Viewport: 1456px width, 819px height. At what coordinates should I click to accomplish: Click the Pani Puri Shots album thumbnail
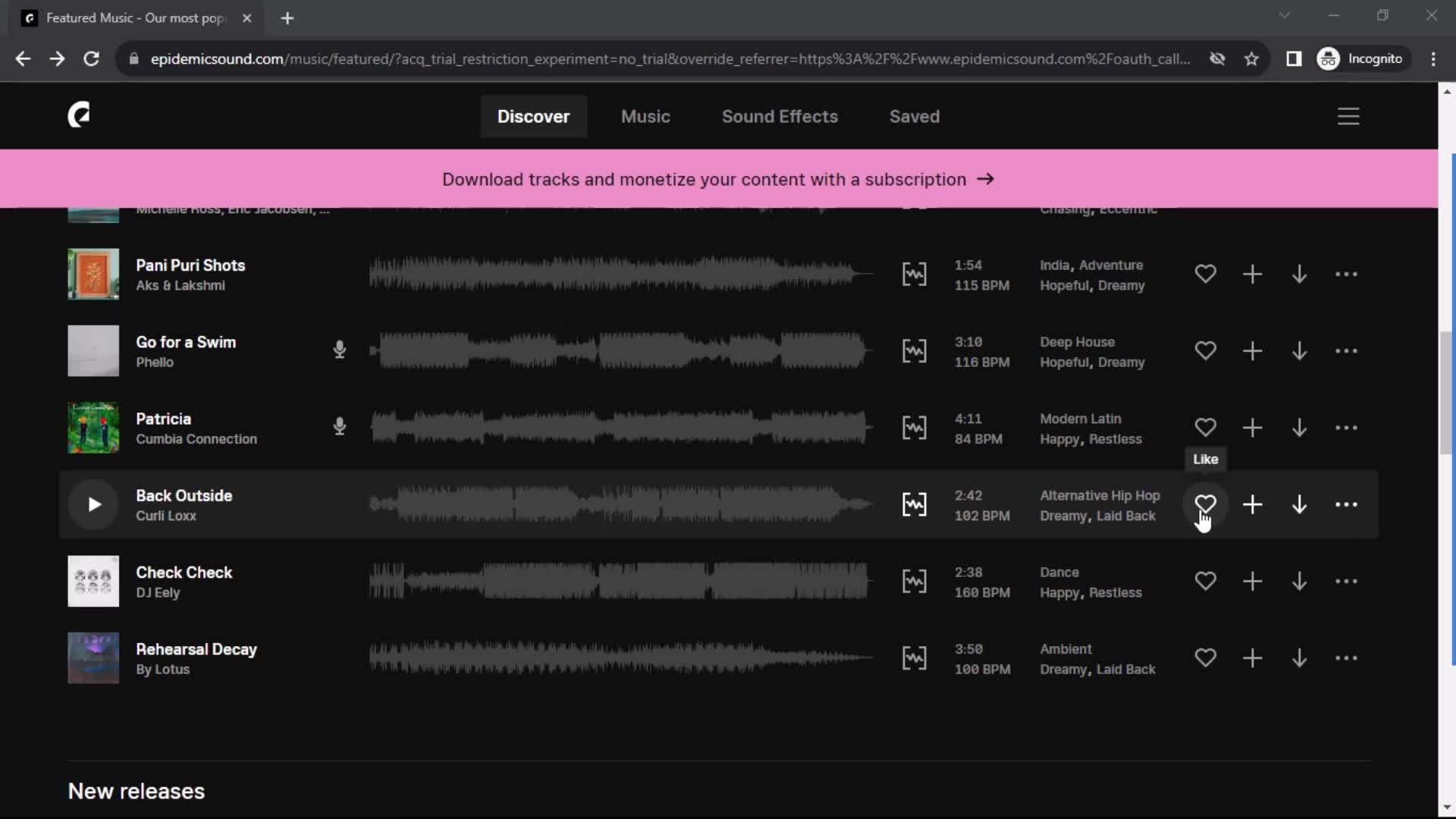pos(93,274)
